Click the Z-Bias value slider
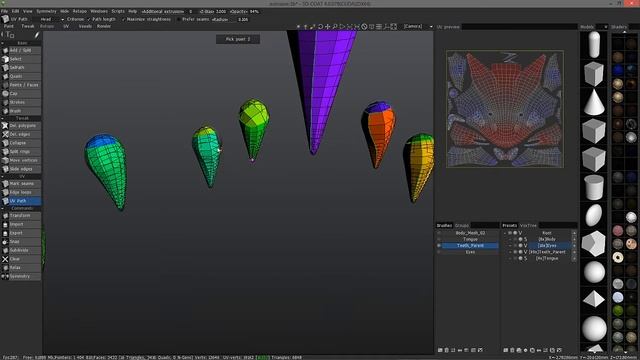Screen dimensions: 640x360 pyautogui.click(x=213, y=11)
